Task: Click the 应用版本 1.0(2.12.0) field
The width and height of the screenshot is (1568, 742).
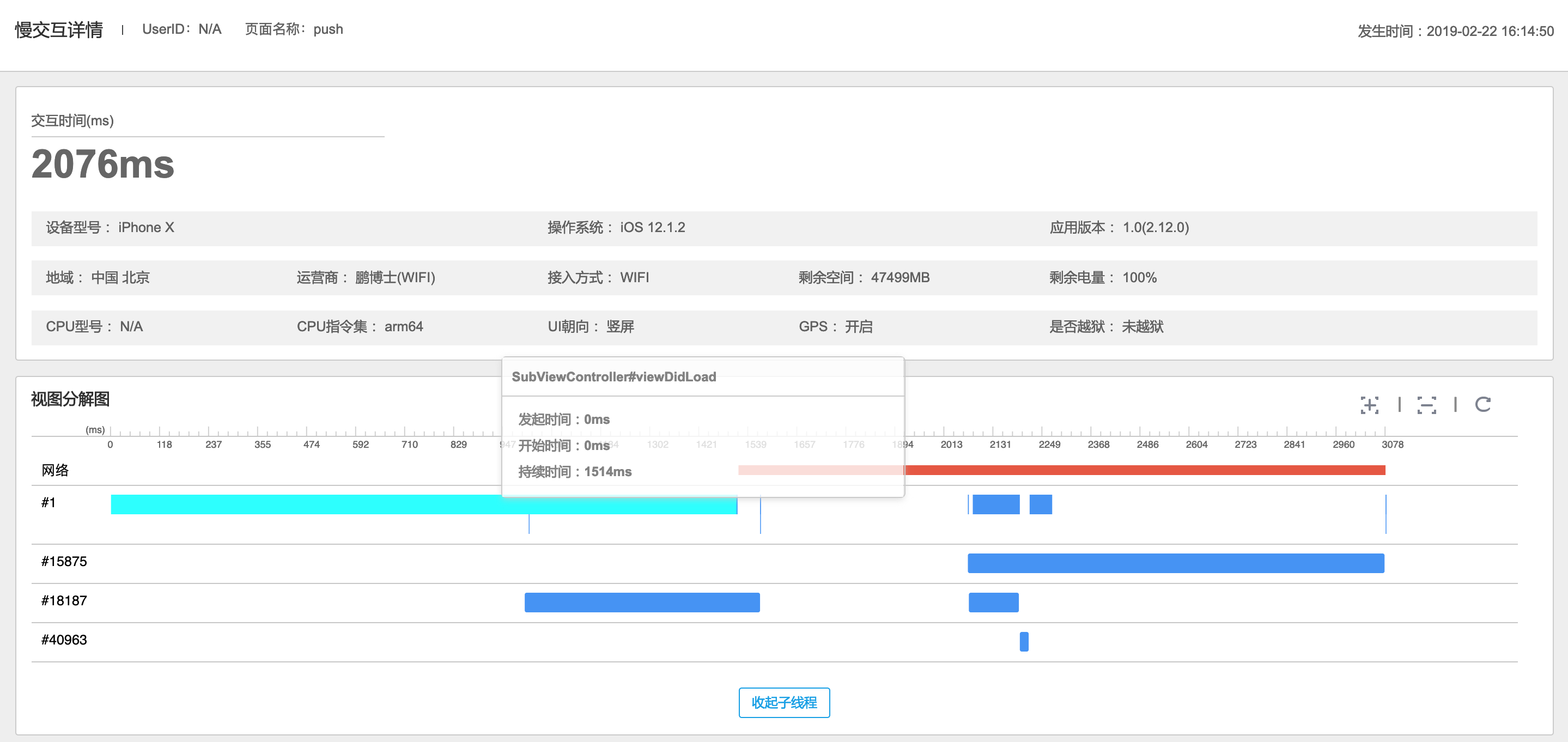Action: coord(1119,228)
